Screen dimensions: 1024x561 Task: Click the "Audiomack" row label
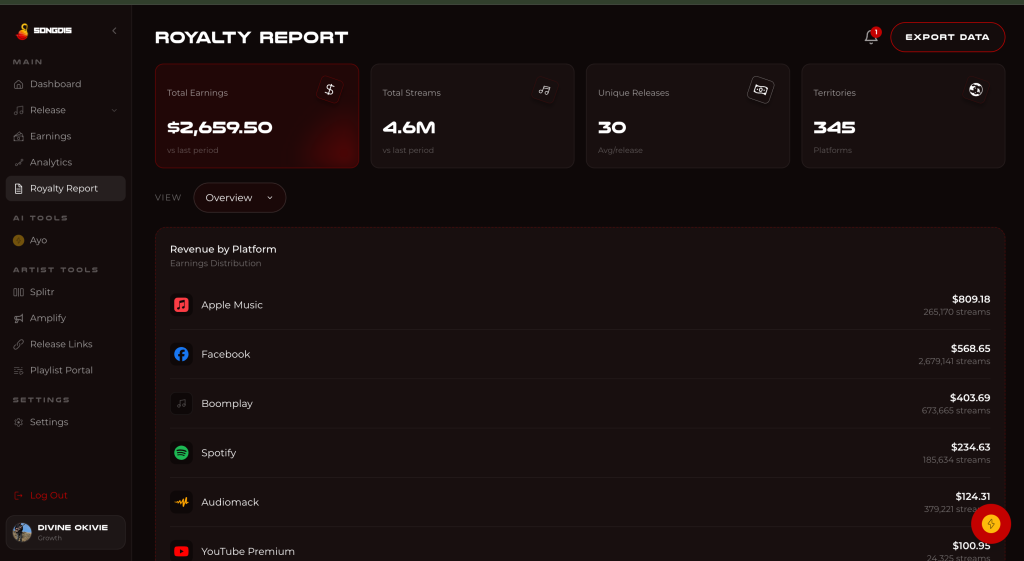click(230, 502)
